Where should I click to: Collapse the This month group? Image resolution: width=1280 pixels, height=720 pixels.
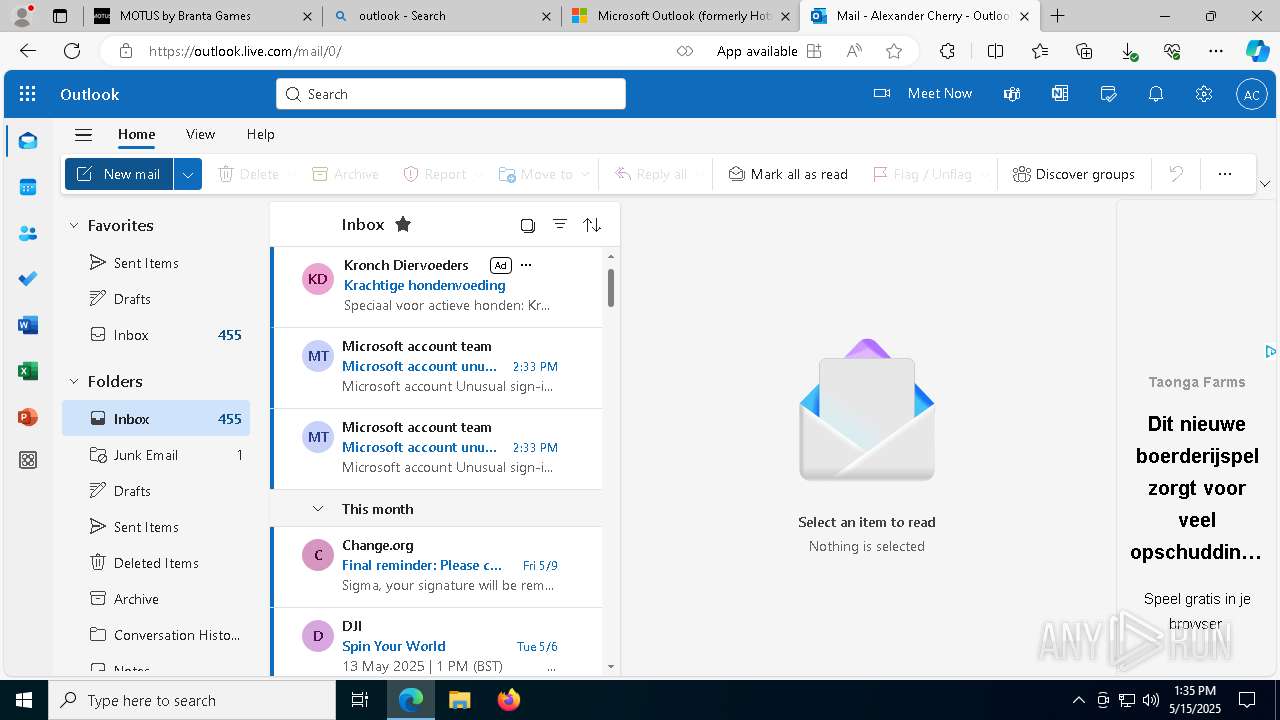point(318,509)
